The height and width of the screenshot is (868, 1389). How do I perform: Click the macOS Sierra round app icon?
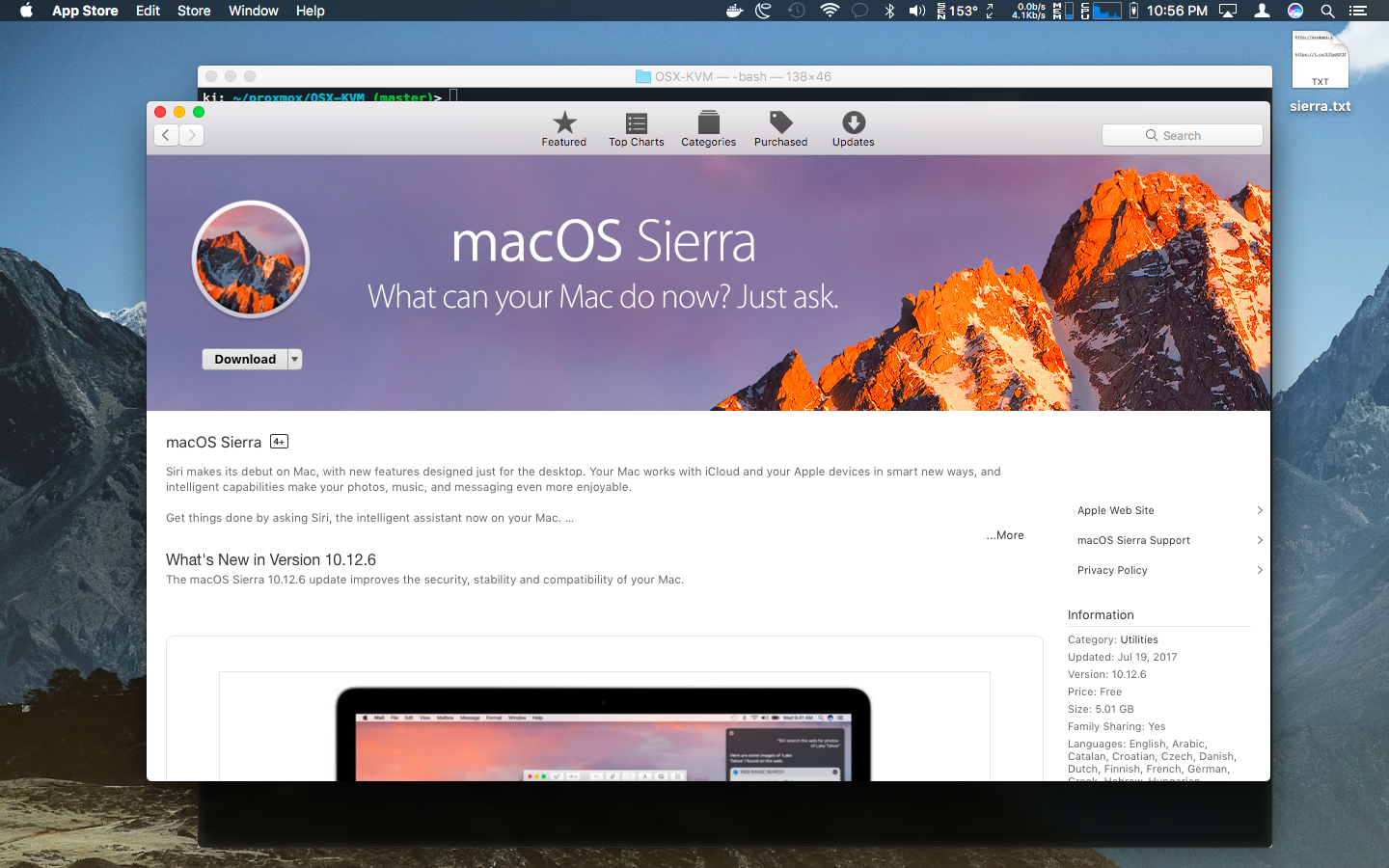tap(251, 259)
